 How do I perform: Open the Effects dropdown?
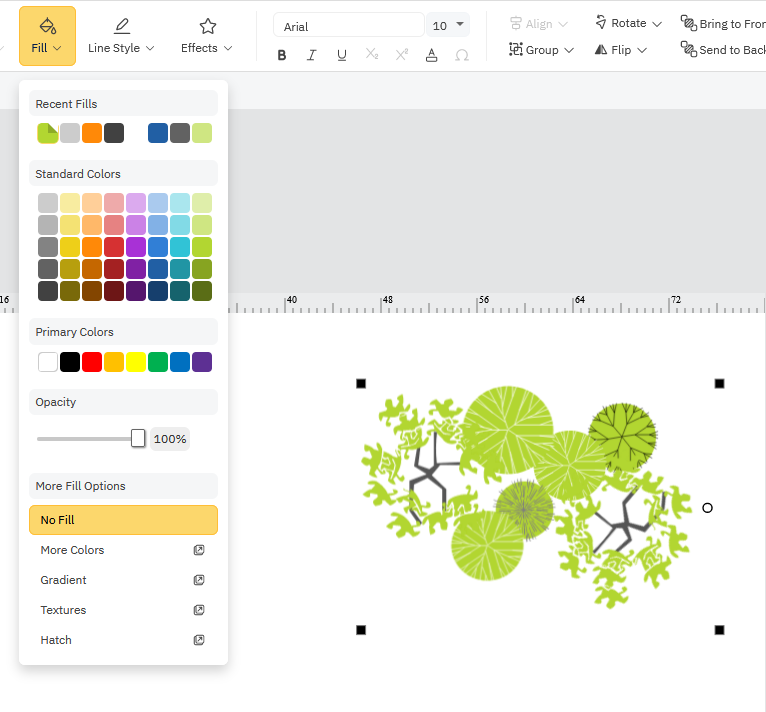pyautogui.click(x=207, y=35)
